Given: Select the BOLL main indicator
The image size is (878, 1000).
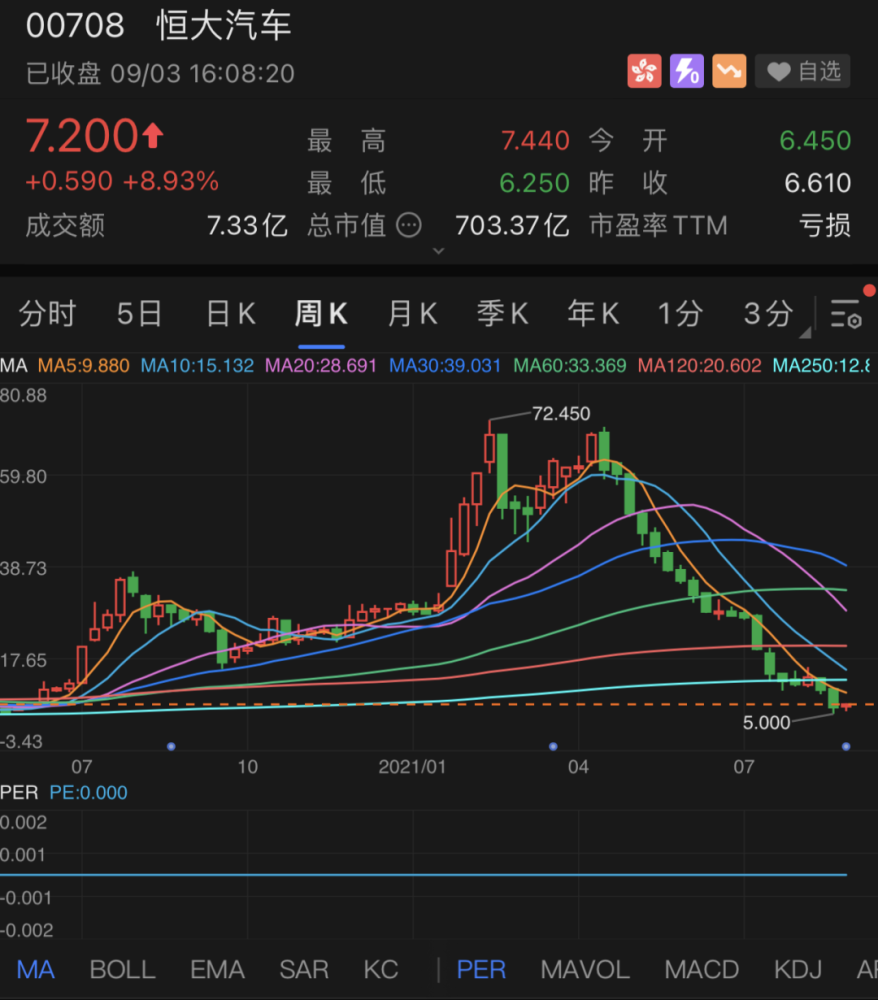Looking at the screenshot, I should [x=122, y=970].
